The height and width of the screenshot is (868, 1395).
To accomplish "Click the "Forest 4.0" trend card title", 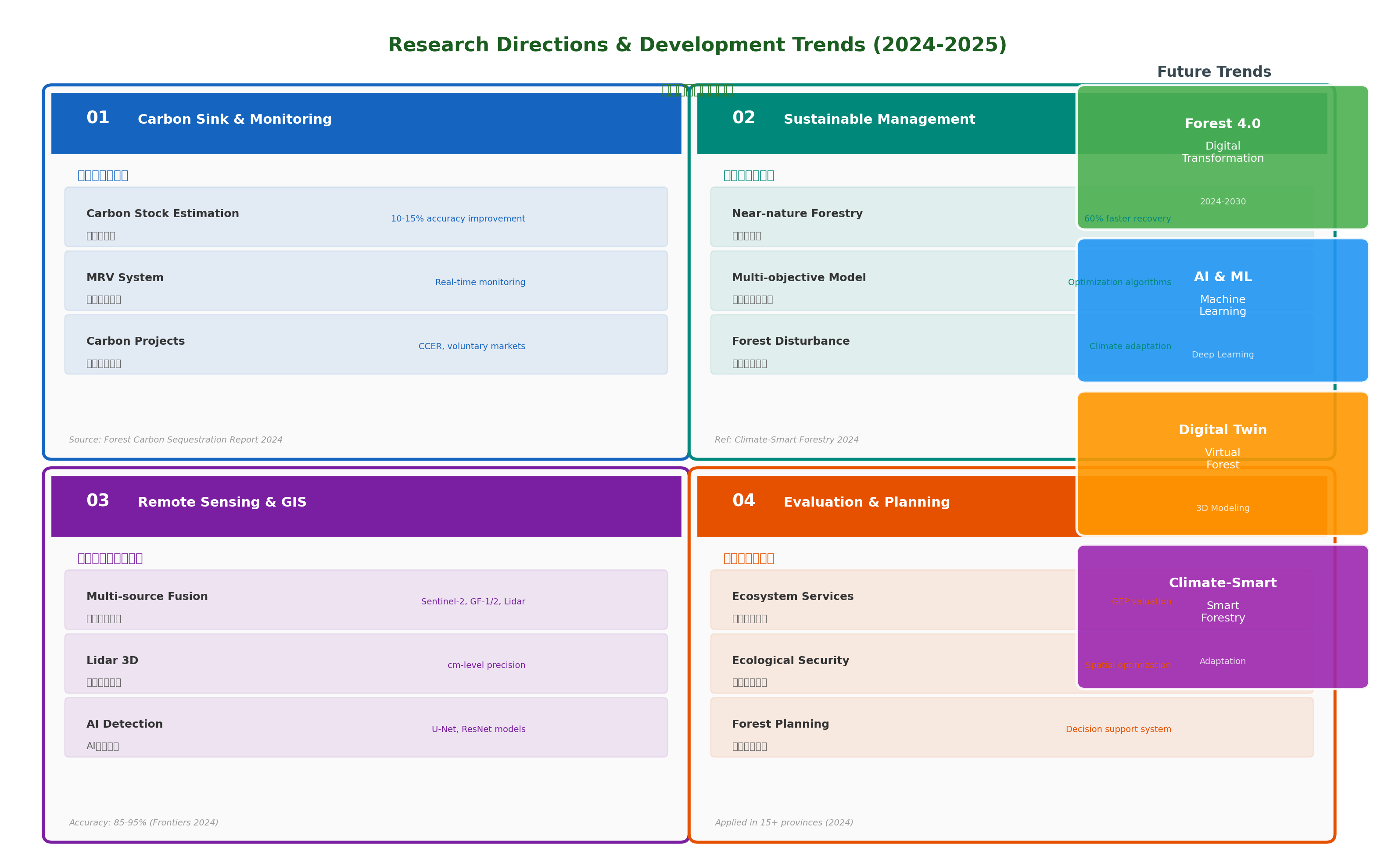I will (1223, 123).
